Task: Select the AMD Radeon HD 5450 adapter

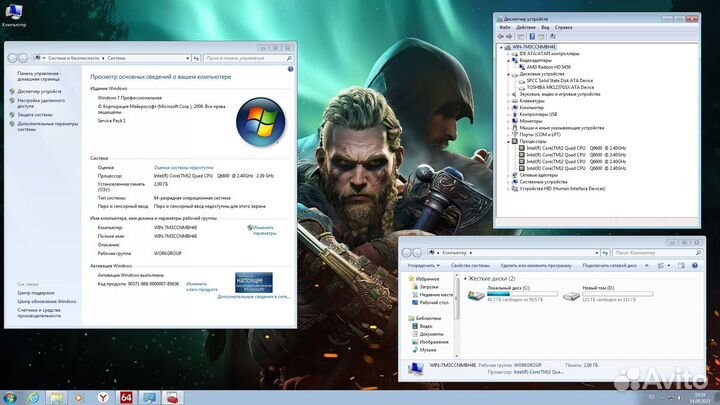Action: tap(548, 67)
